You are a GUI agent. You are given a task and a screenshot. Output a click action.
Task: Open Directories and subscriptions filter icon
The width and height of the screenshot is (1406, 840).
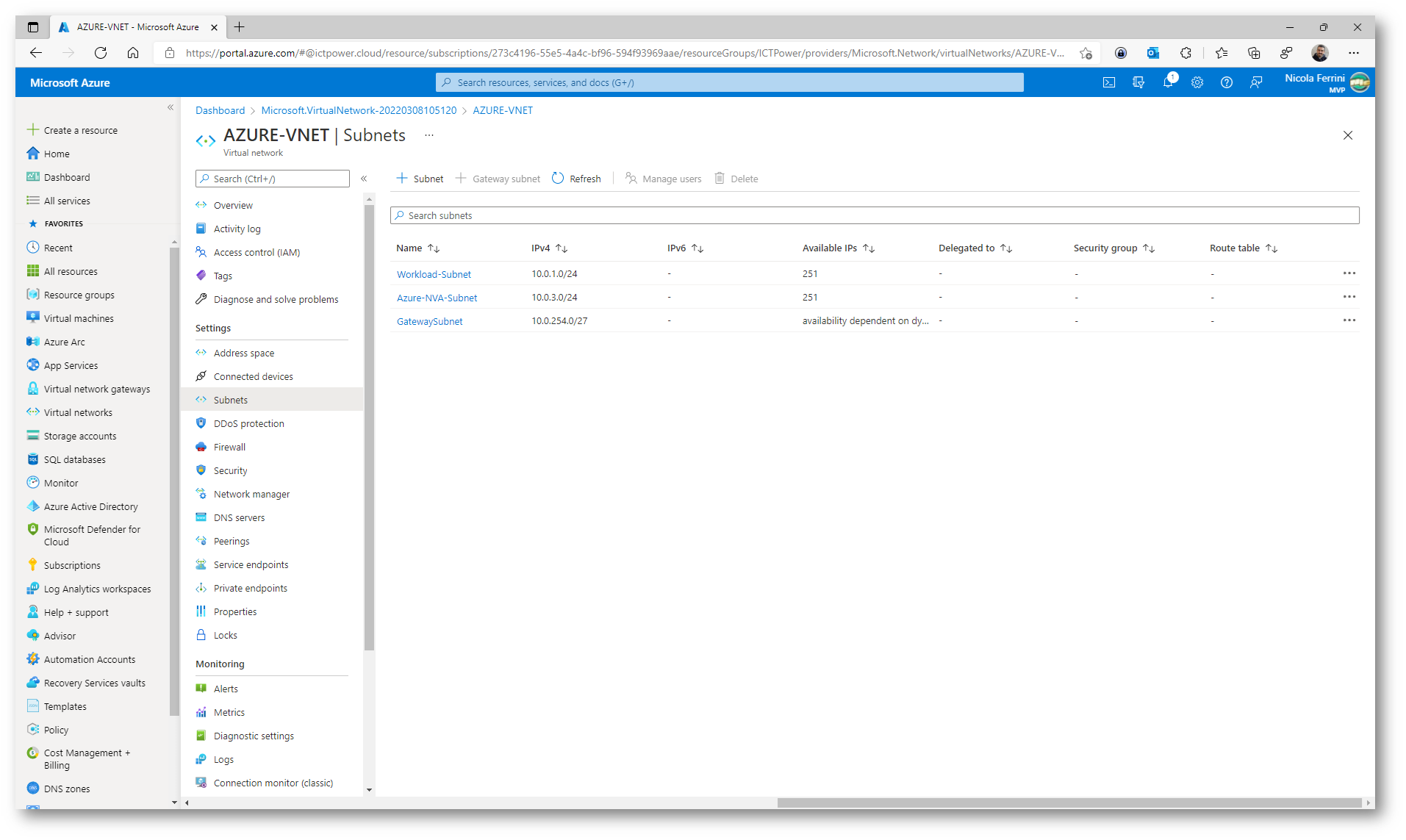[1138, 82]
